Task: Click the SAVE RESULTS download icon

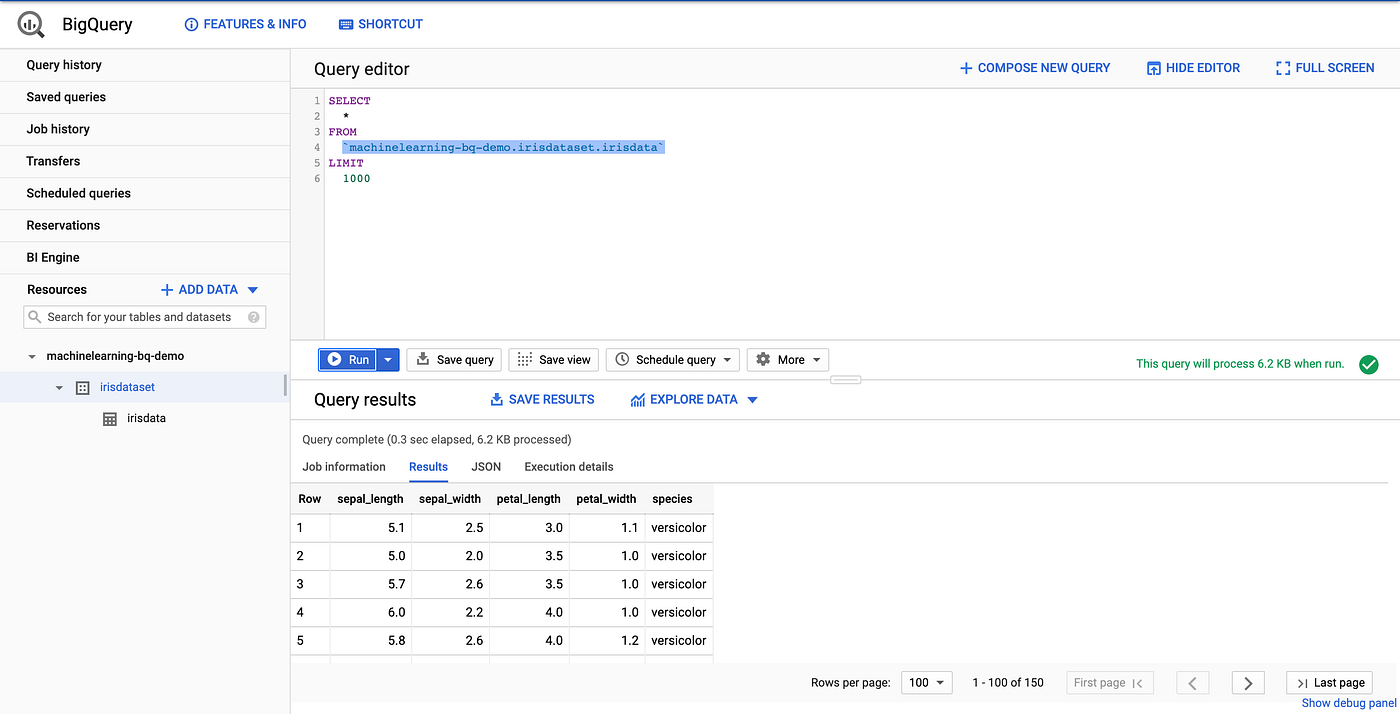Action: (x=497, y=398)
